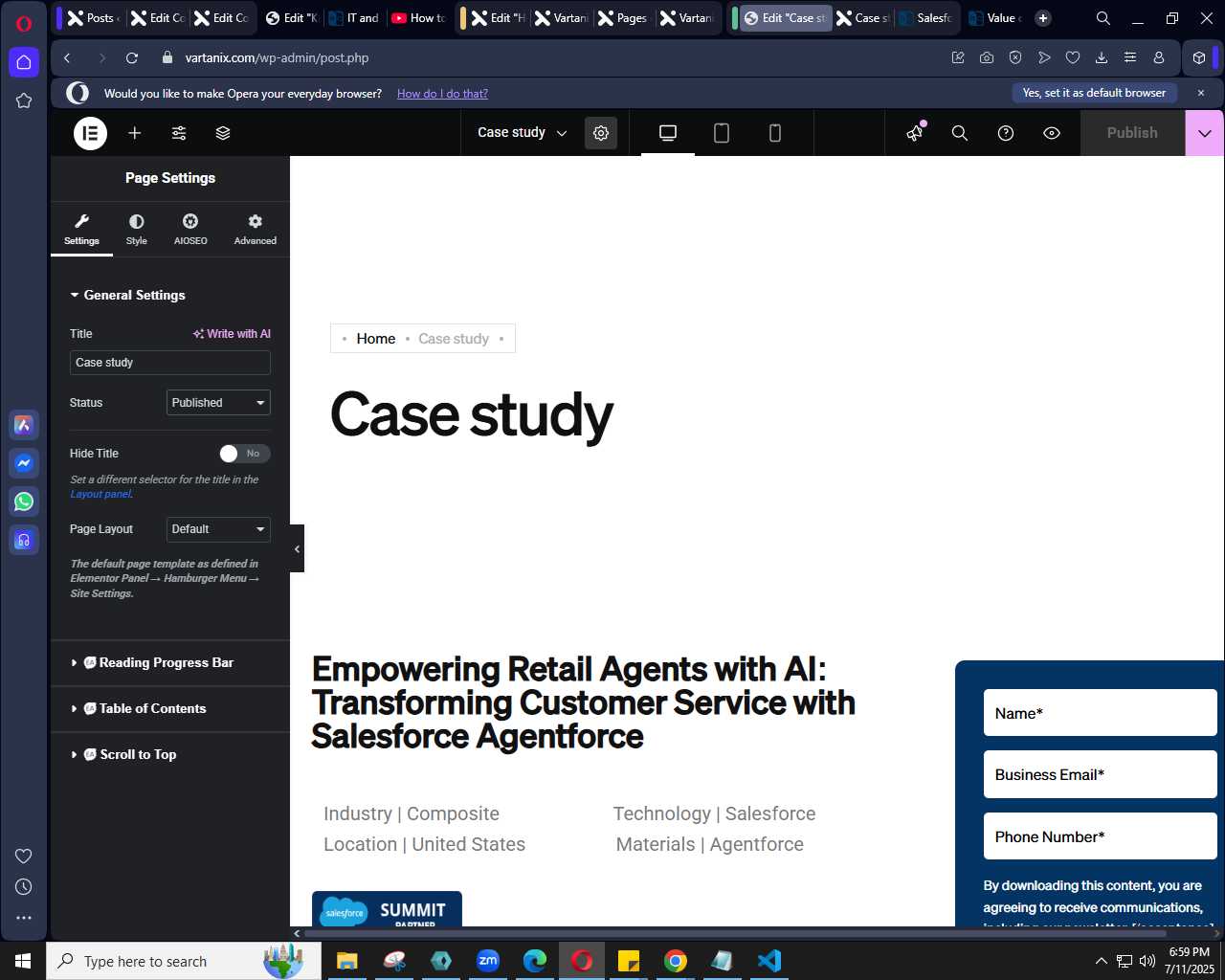Open the Elementor Finder search icon
The width and height of the screenshot is (1225, 980).
pos(960,133)
